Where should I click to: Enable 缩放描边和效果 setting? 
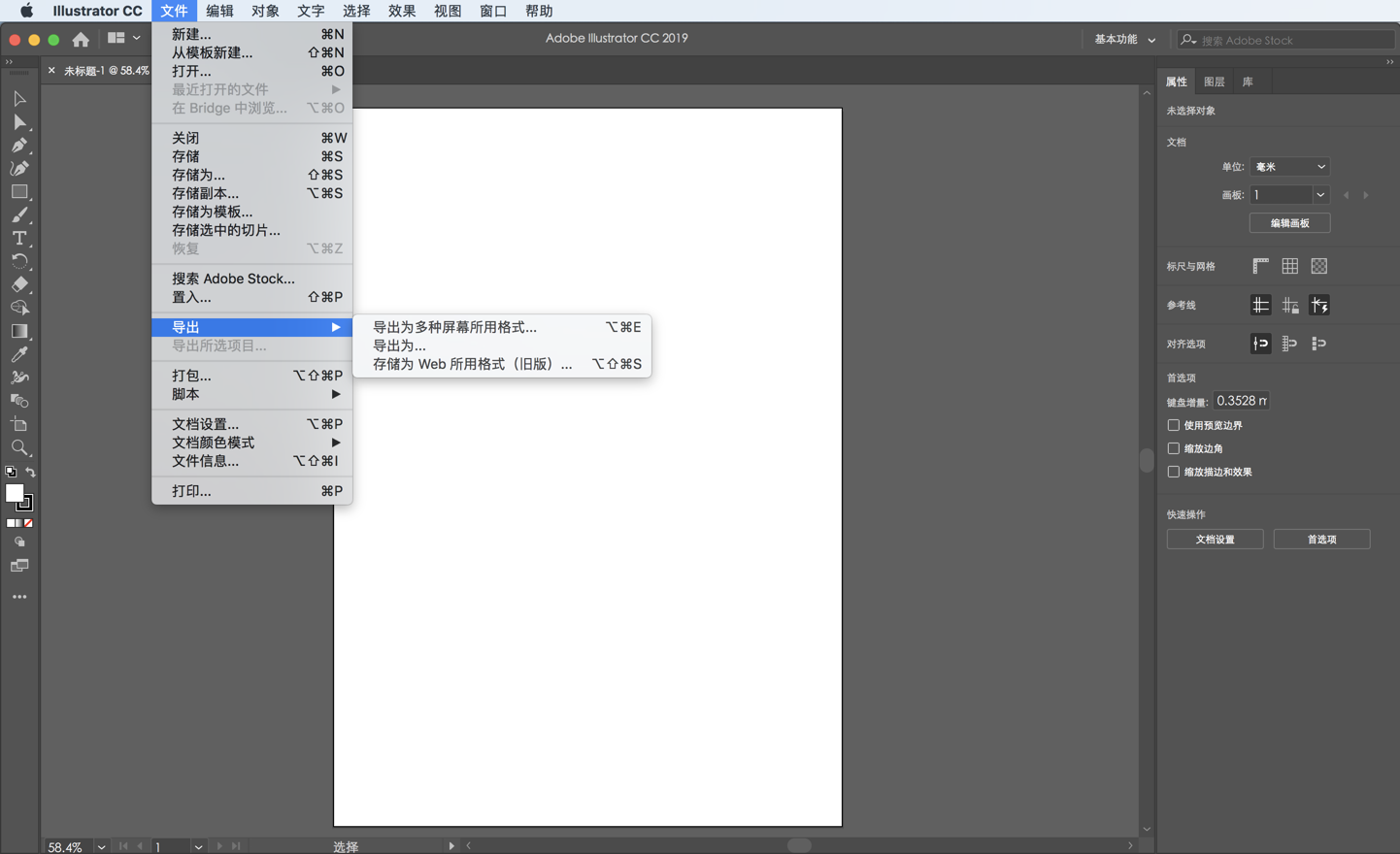pos(1174,472)
